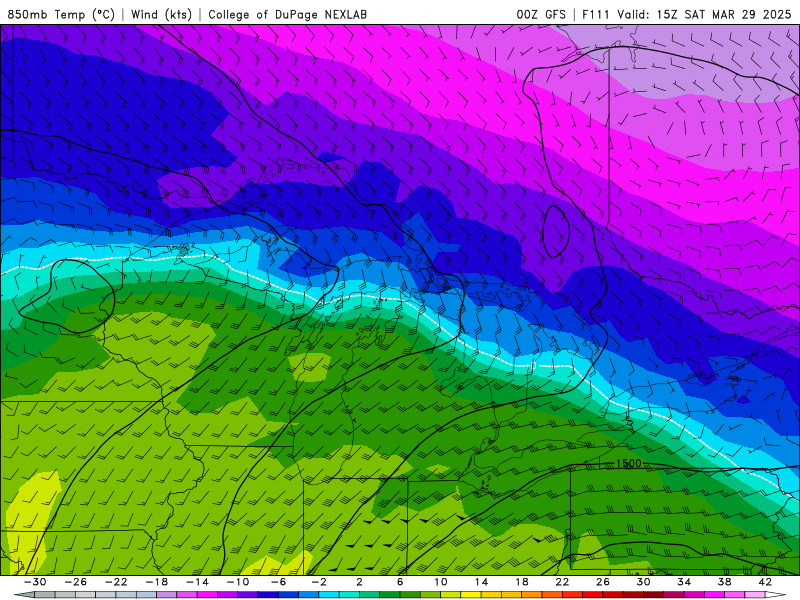
Task: Click the "Valid: 15Z SAT MAR 29 2025" text
Action: (x=704, y=14)
